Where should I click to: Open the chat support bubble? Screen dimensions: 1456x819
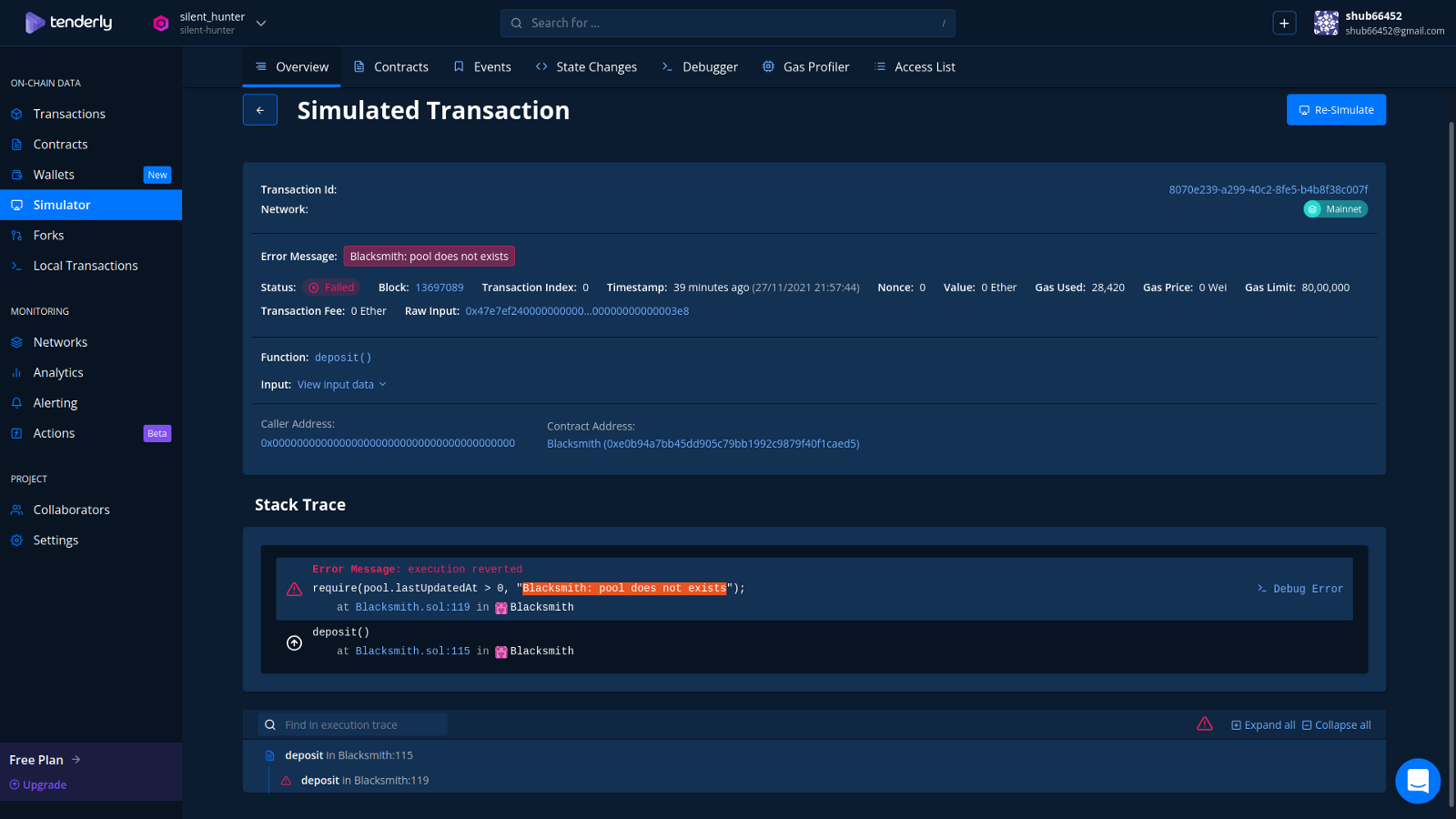1418,781
